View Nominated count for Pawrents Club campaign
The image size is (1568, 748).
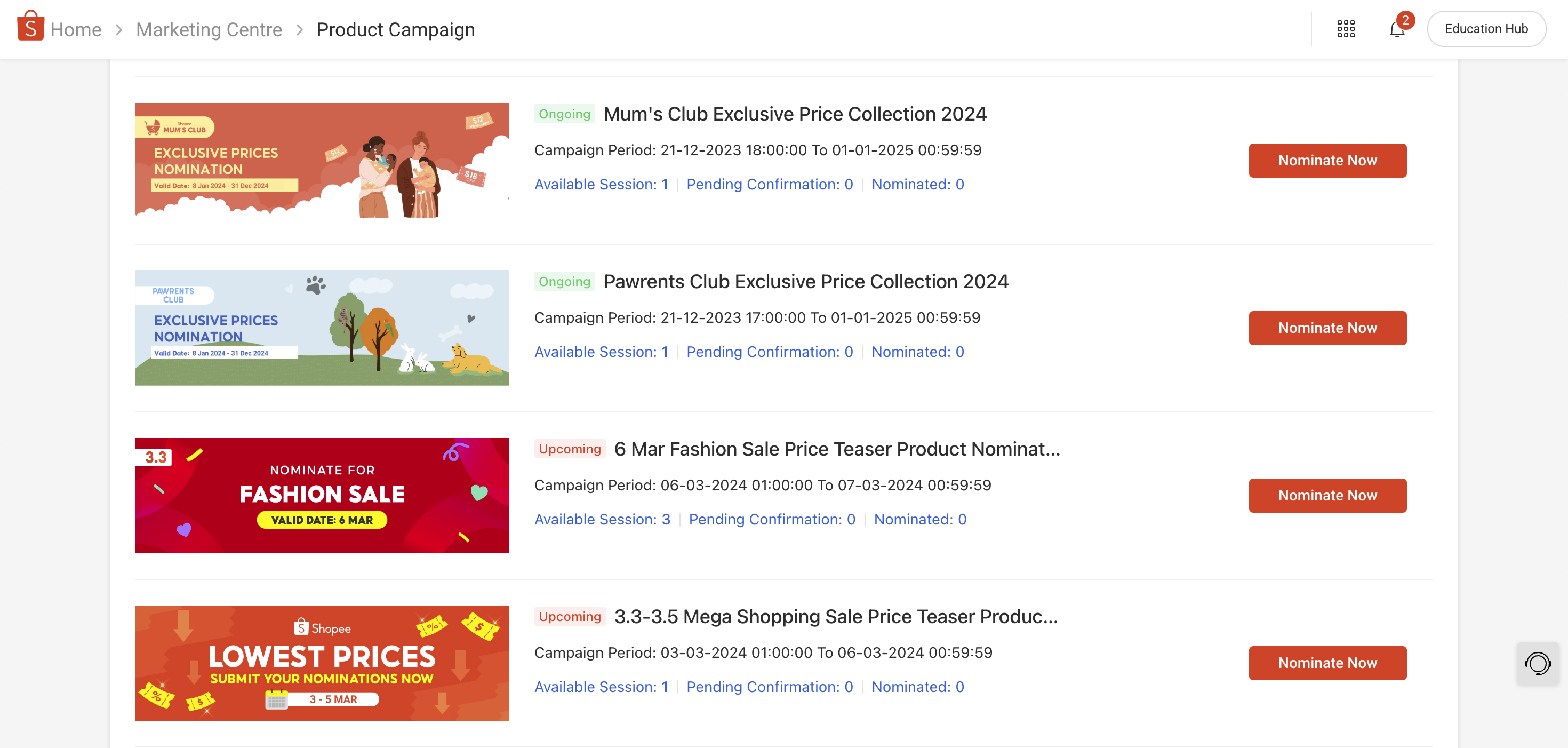click(x=917, y=352)
